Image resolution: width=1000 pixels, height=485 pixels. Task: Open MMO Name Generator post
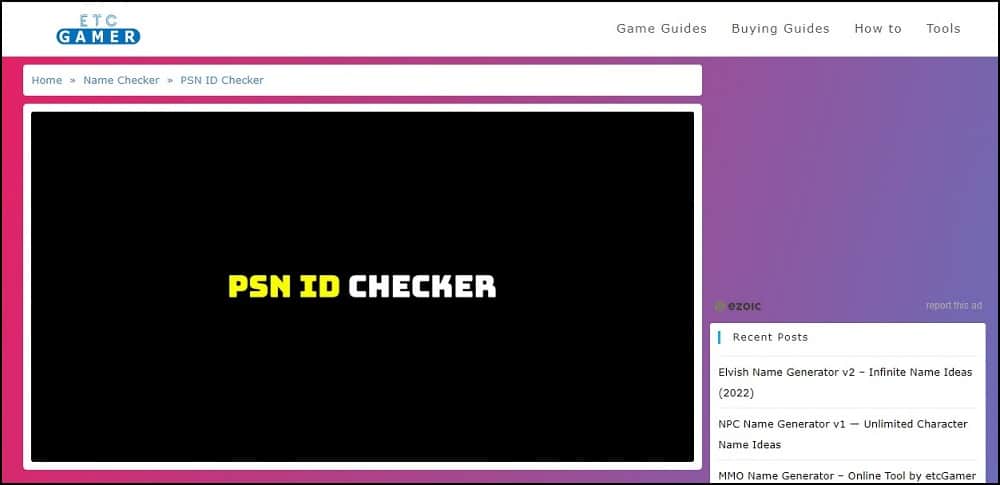tap(847, 475)
